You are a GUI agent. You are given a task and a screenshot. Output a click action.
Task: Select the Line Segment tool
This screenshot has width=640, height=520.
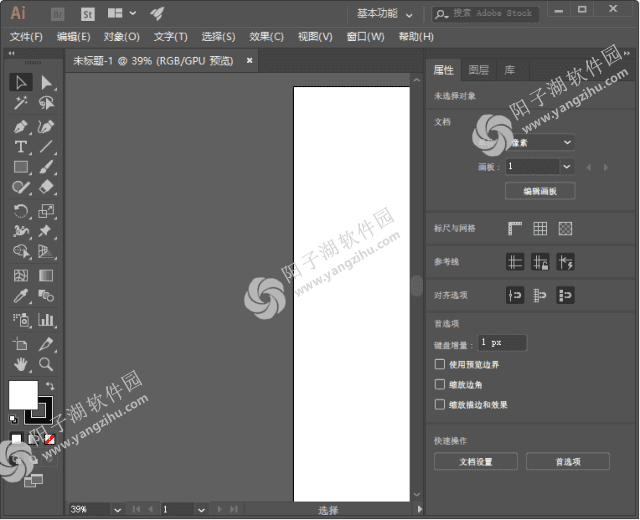click(x=46, y=147)
